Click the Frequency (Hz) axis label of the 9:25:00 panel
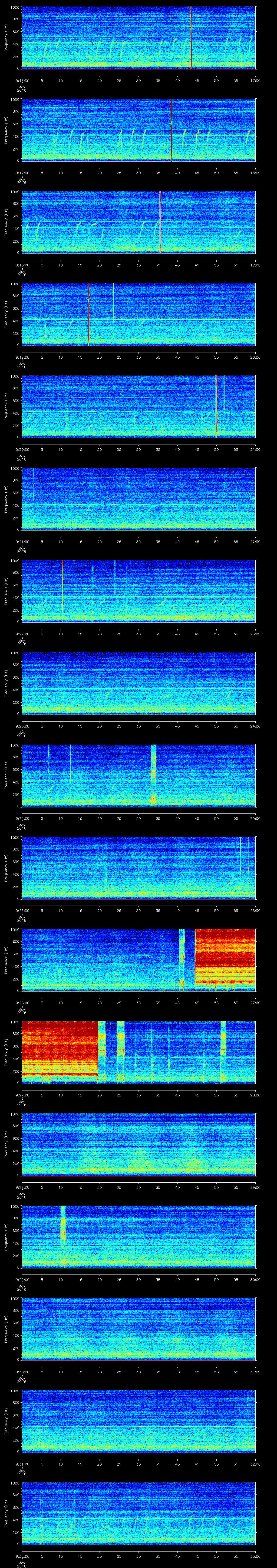Image resolution: width=277 pixels, height=1568 pixels. pos(6,868)
